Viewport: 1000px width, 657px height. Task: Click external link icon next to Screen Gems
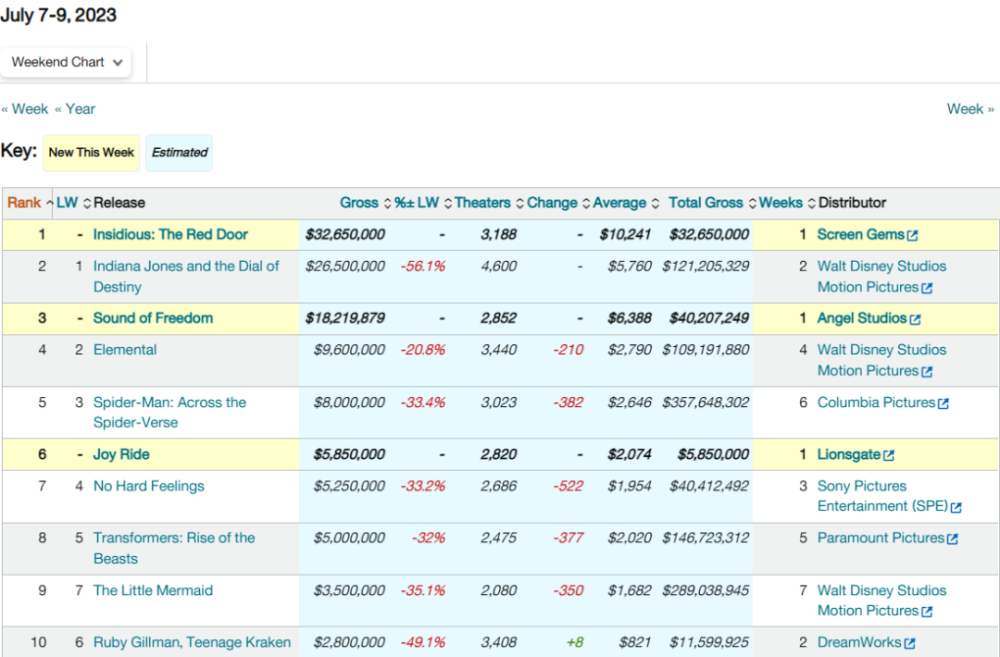coord(912,236)
